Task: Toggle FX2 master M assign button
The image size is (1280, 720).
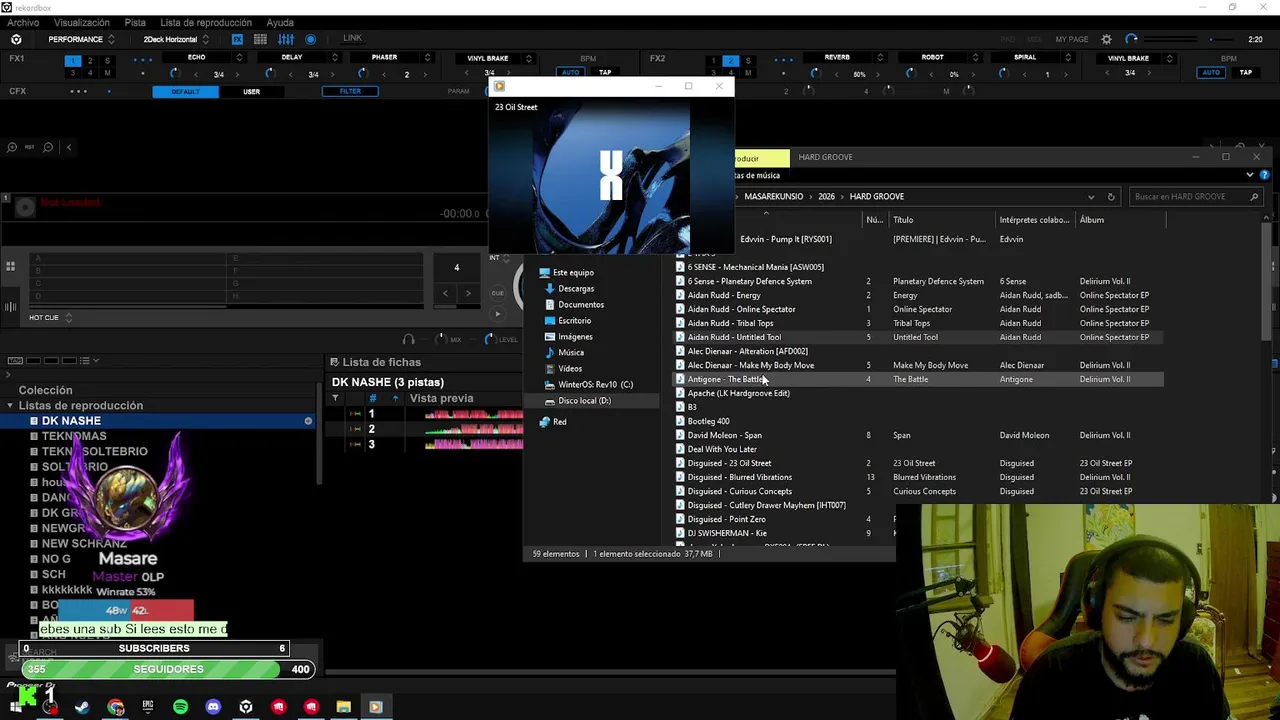Action: pyautogui.click(x=748, y=73)
